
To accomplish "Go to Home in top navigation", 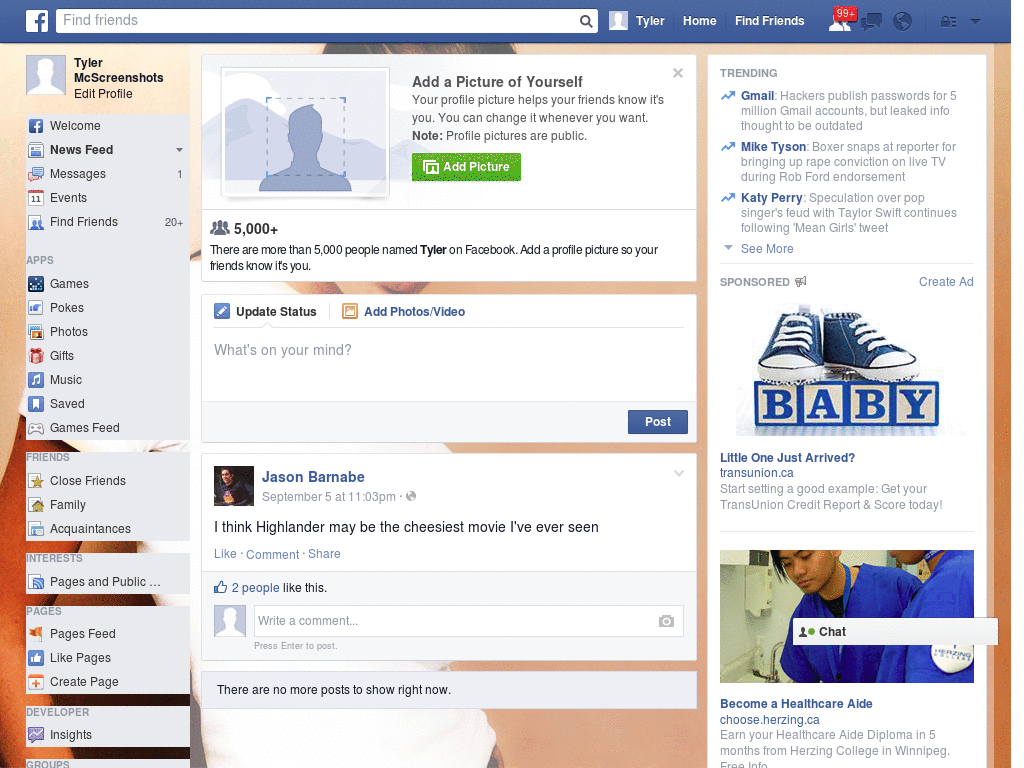I will [699, 21].
